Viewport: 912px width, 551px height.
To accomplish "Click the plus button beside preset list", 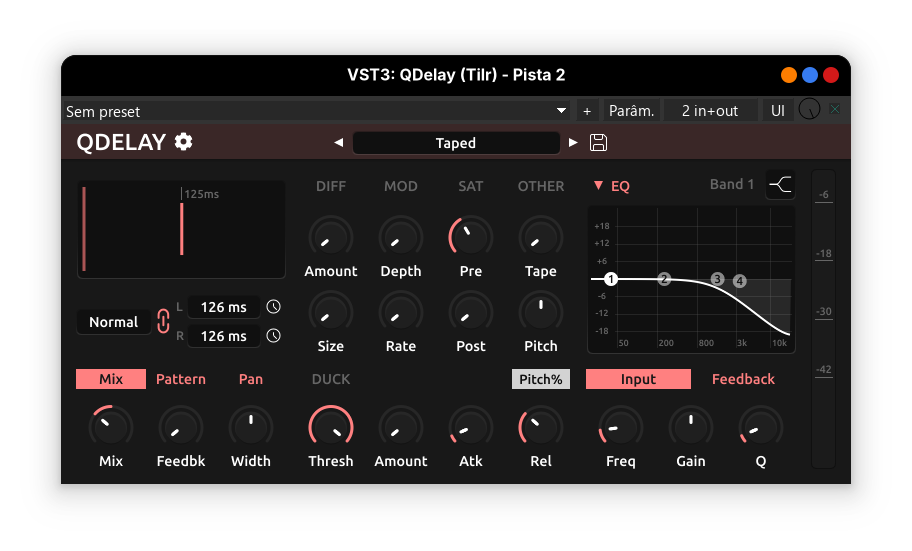I will [x=587, y=111].
